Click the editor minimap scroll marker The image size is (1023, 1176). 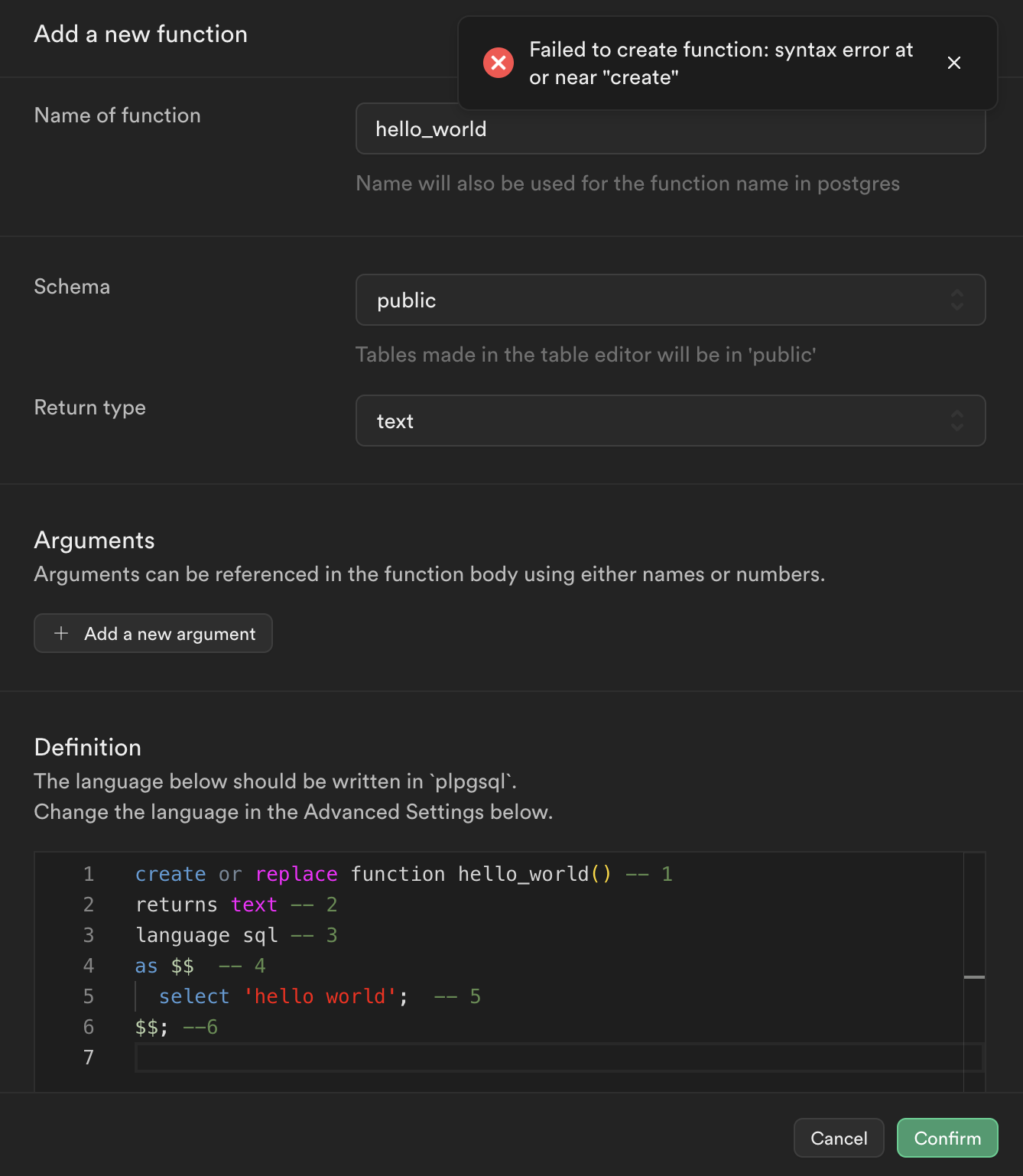point(974,977)
